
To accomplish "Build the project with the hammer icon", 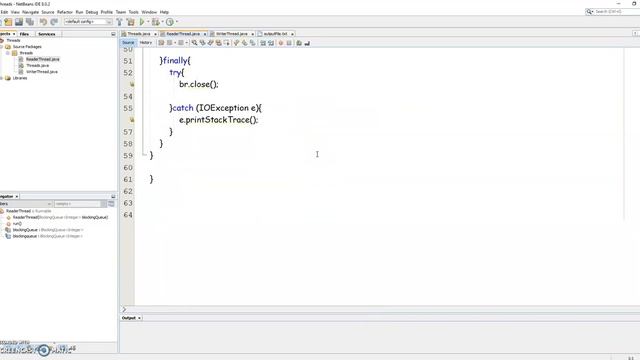I will coord(119,22).
